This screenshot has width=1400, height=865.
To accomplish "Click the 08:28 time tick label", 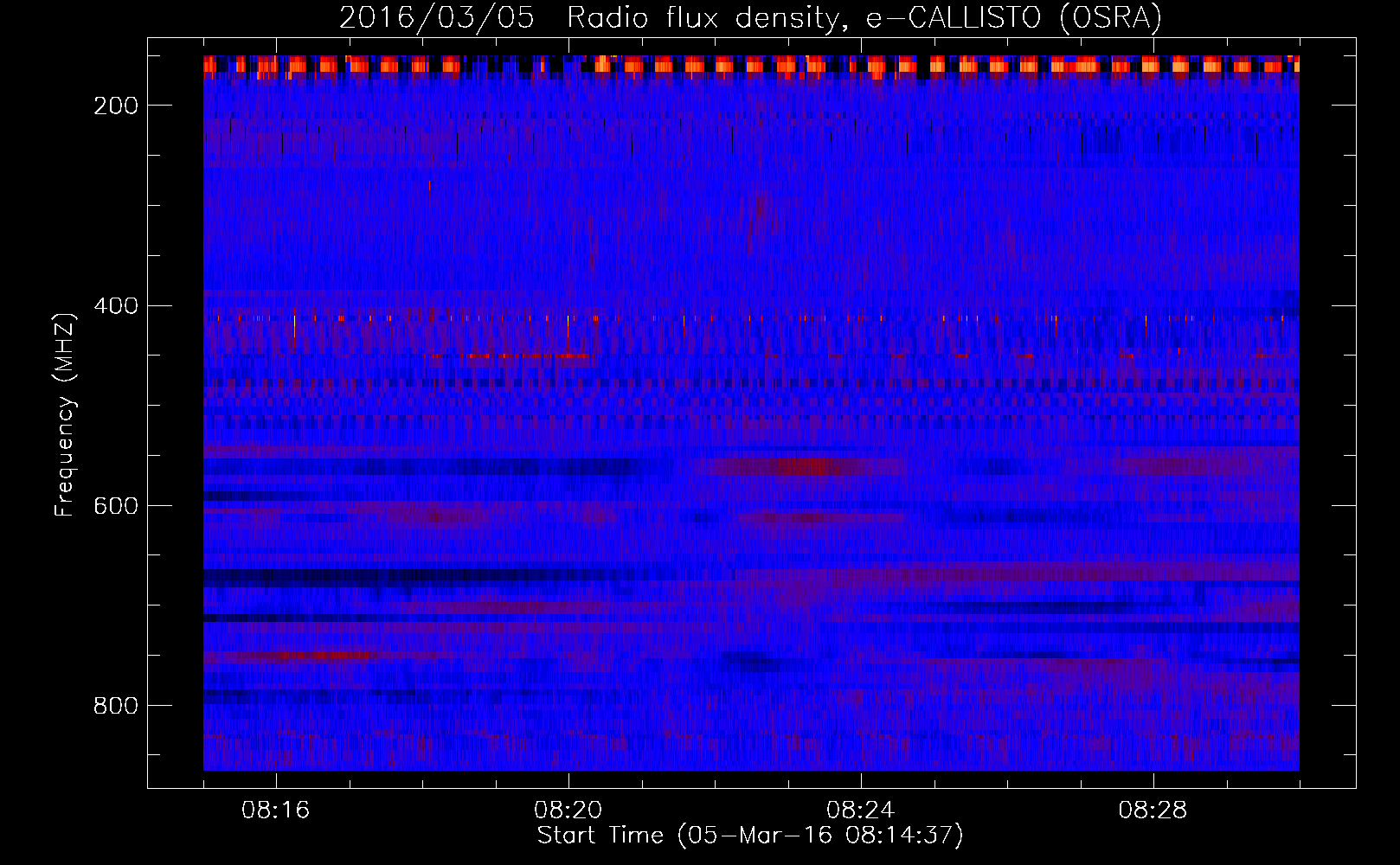I will [x=1153, y=811].
